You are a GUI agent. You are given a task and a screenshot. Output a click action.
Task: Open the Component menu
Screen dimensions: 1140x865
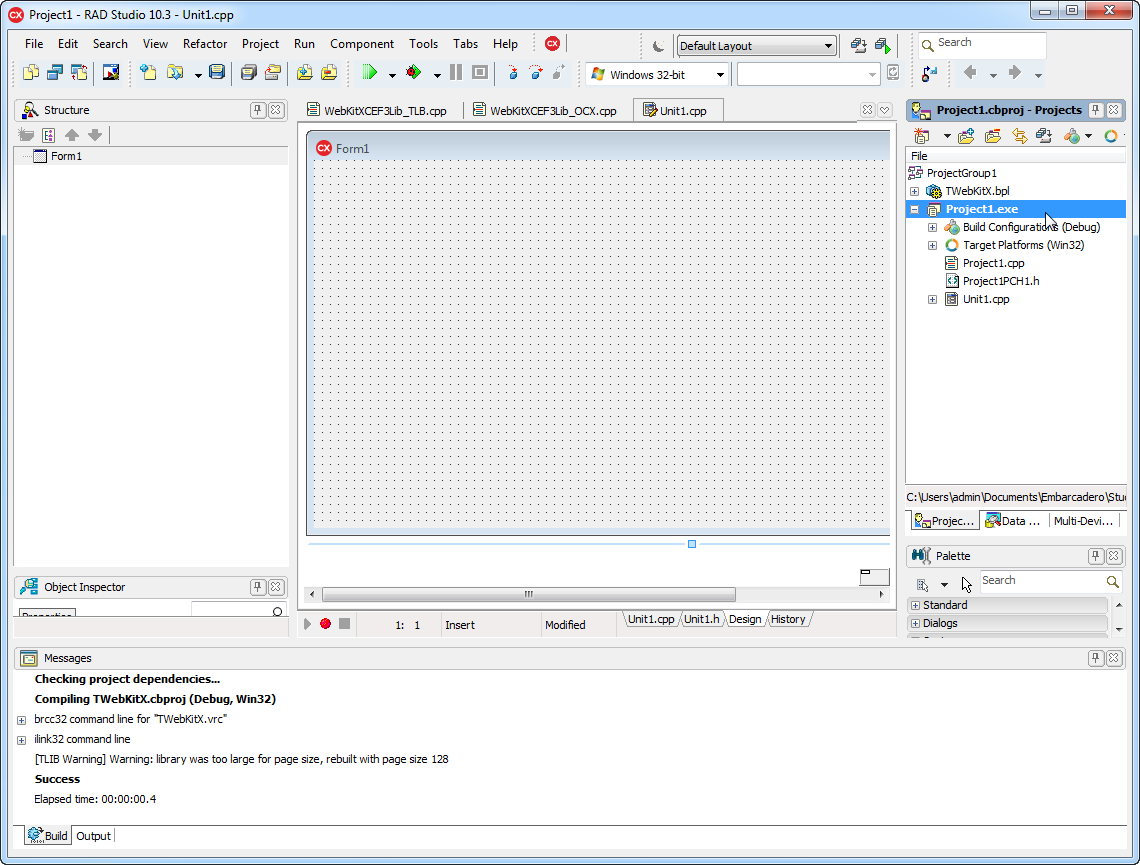pyautogui.click(x=362, y=44)
